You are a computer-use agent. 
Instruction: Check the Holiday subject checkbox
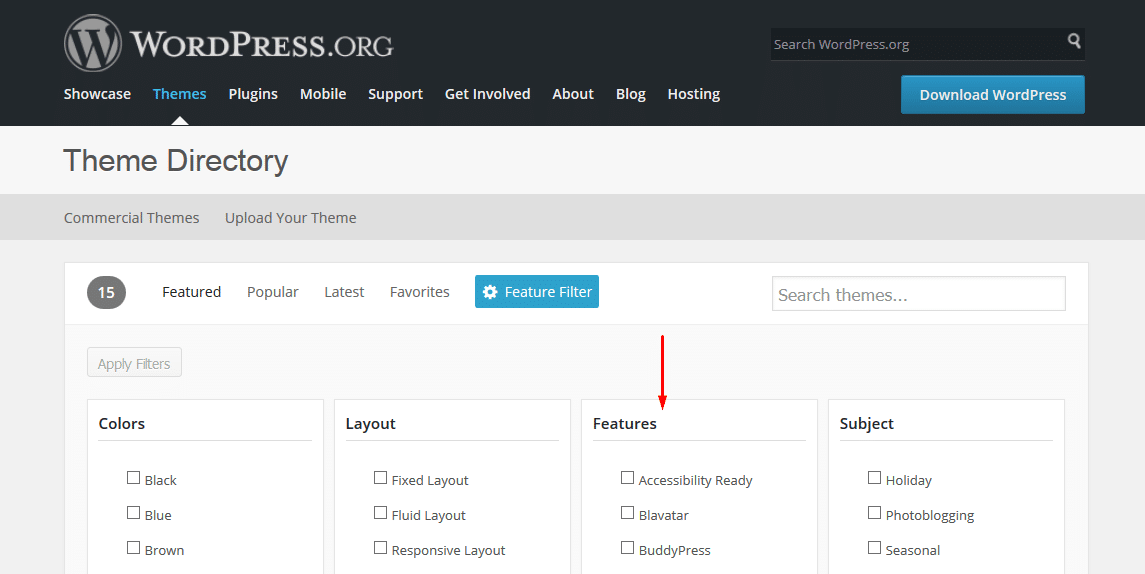point(874,478)
